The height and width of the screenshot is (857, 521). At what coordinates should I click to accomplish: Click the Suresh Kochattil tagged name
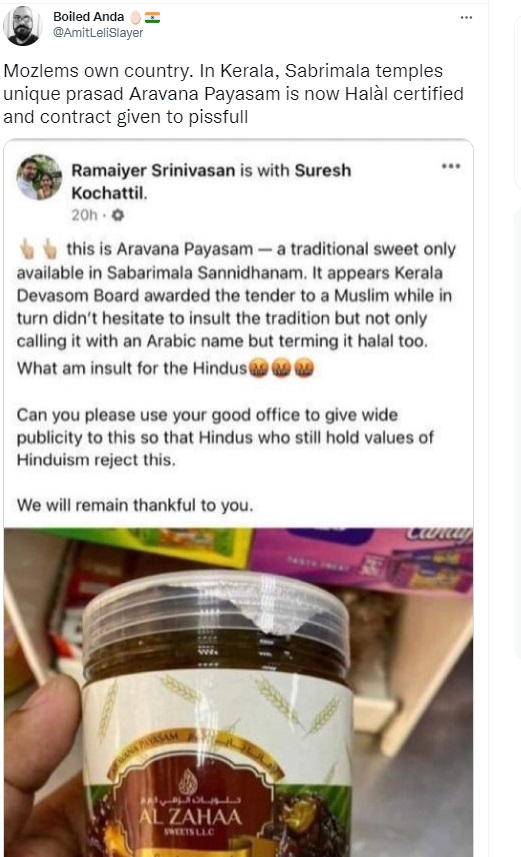211,181
